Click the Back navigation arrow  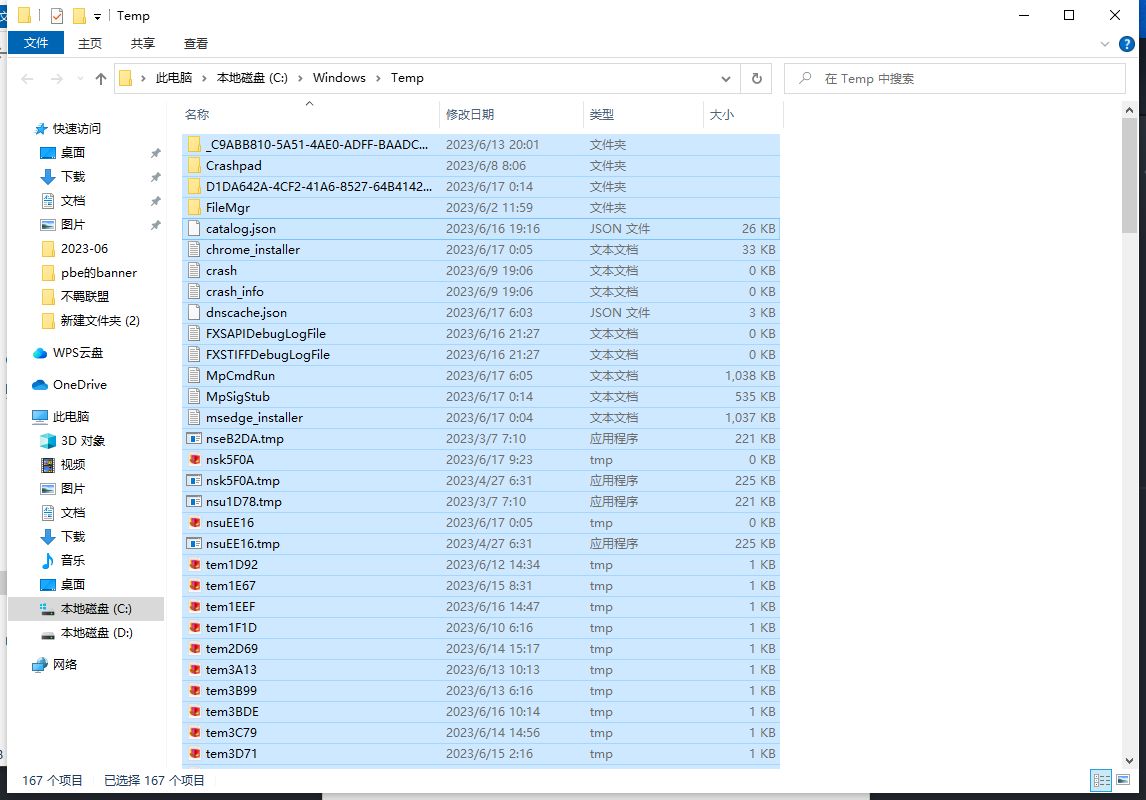pos(27,78)
